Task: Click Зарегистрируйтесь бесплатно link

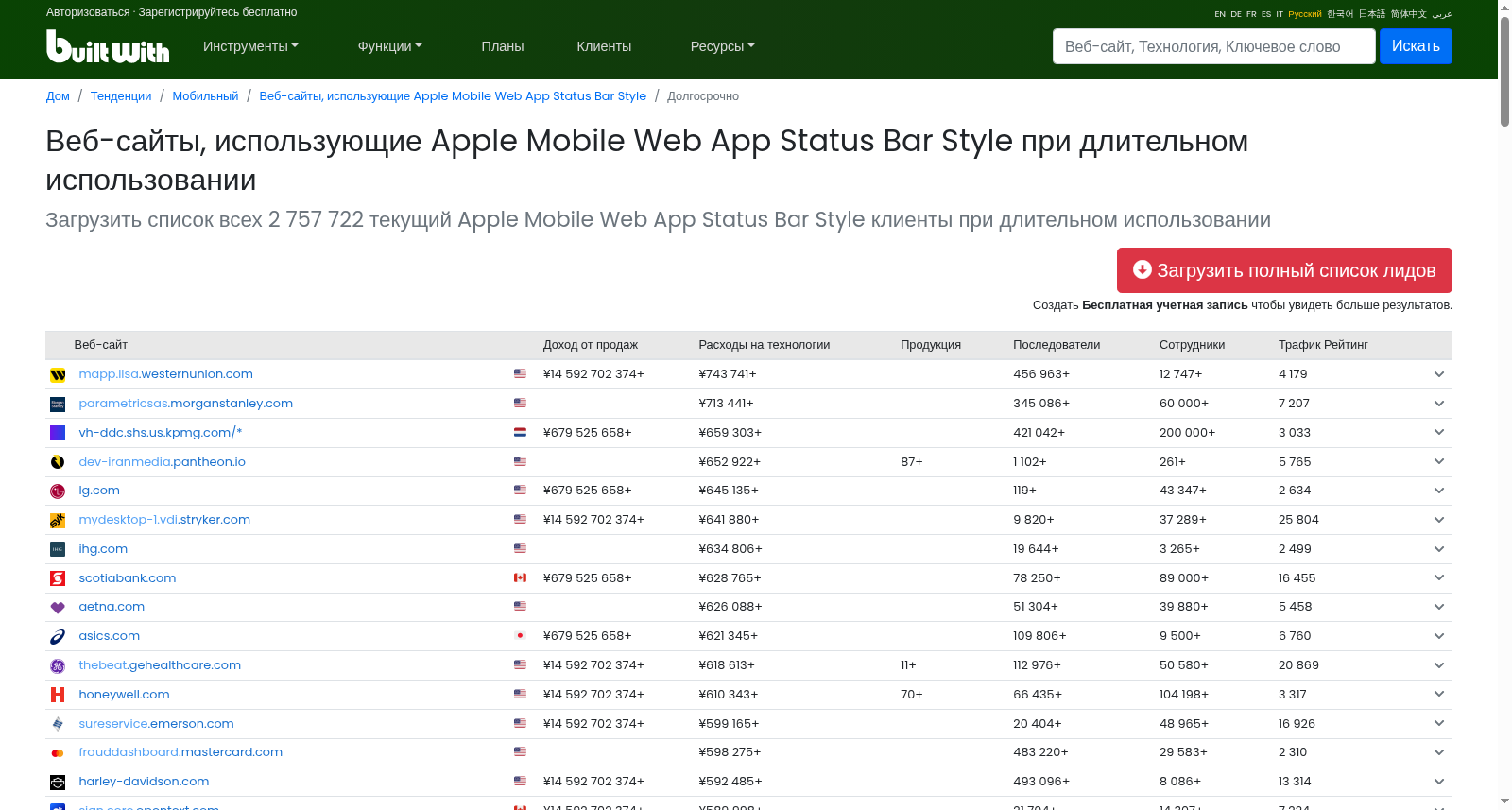Action: (217, 12)
